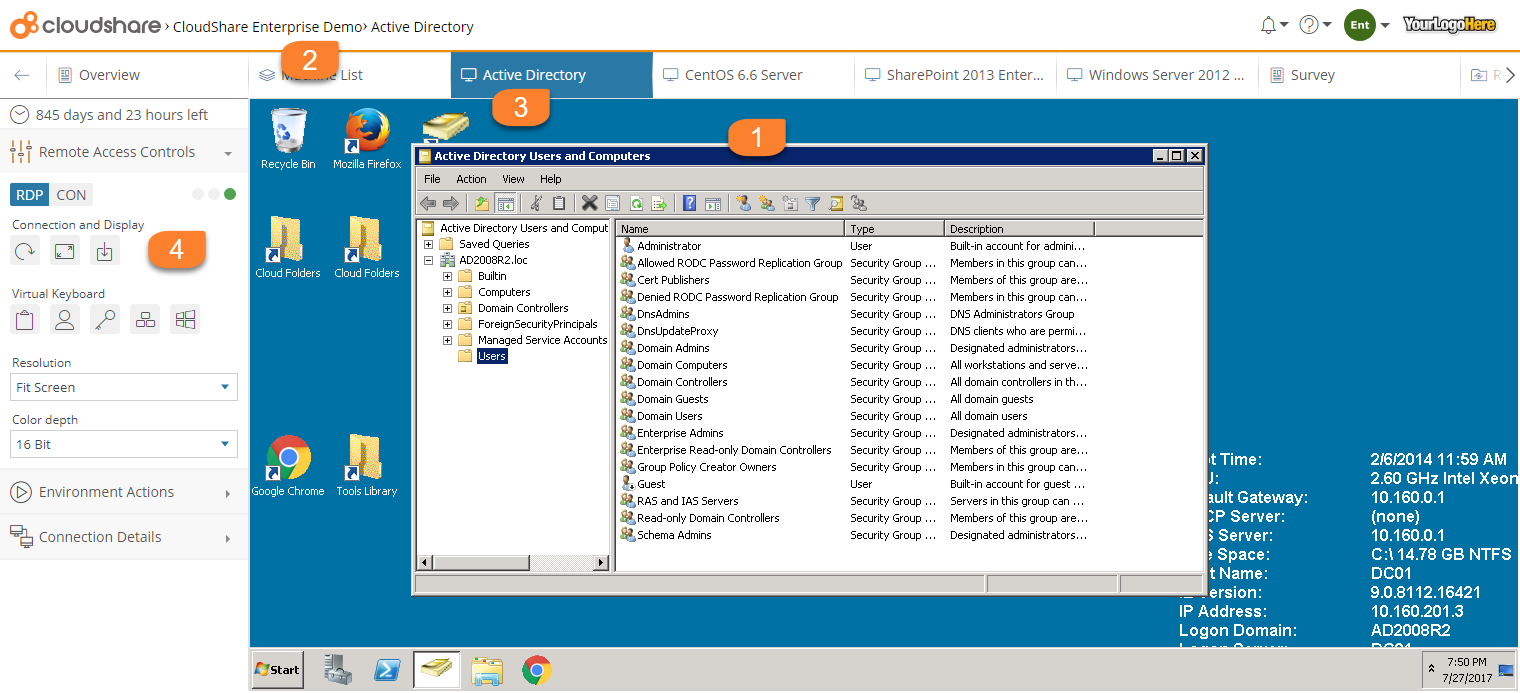Expand the Environment Actions section
Viewport: 1520px width, 693px height.
pos(124,492)
